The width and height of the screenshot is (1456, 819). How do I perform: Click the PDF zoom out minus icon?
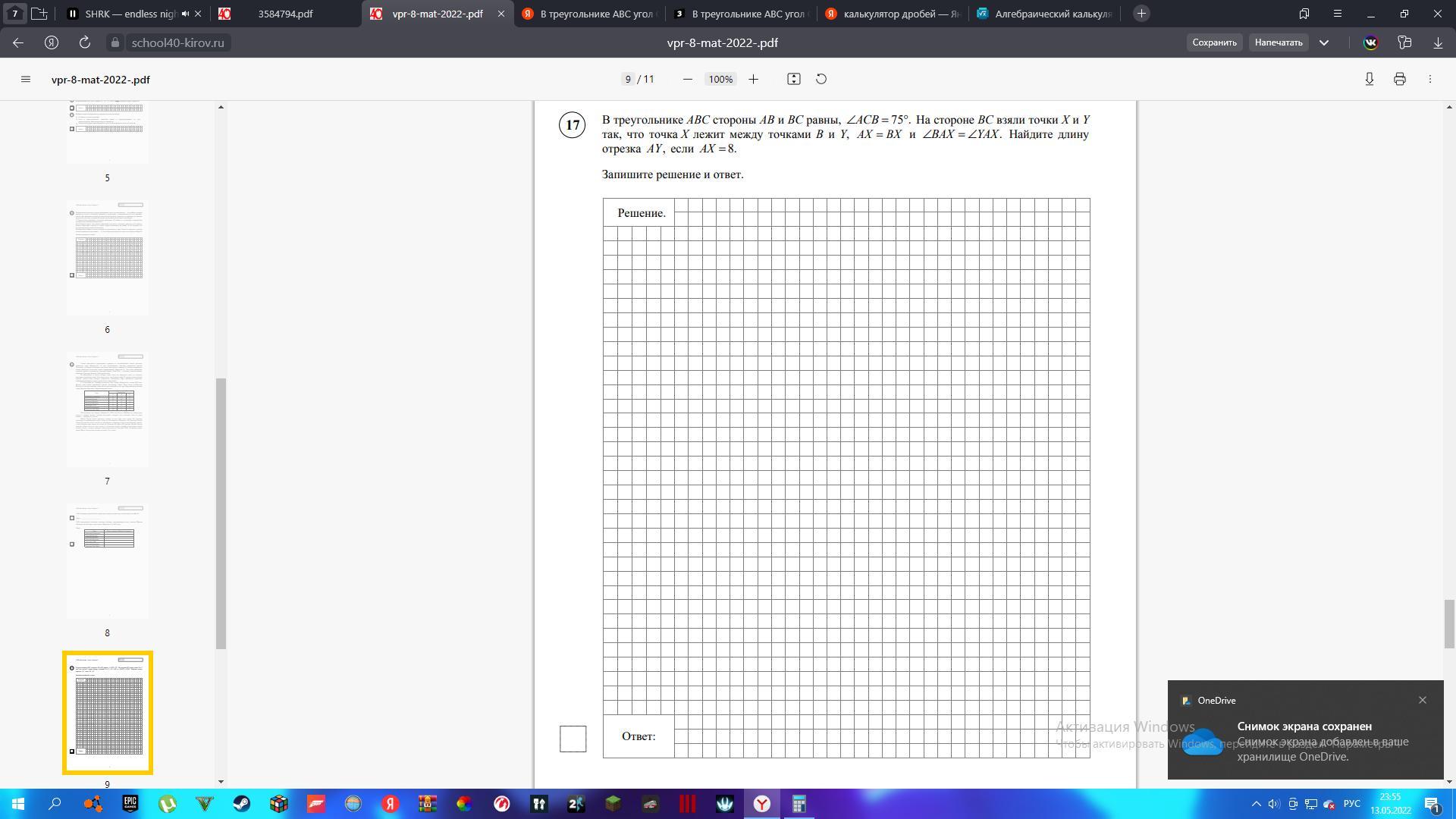pos(688,79)
